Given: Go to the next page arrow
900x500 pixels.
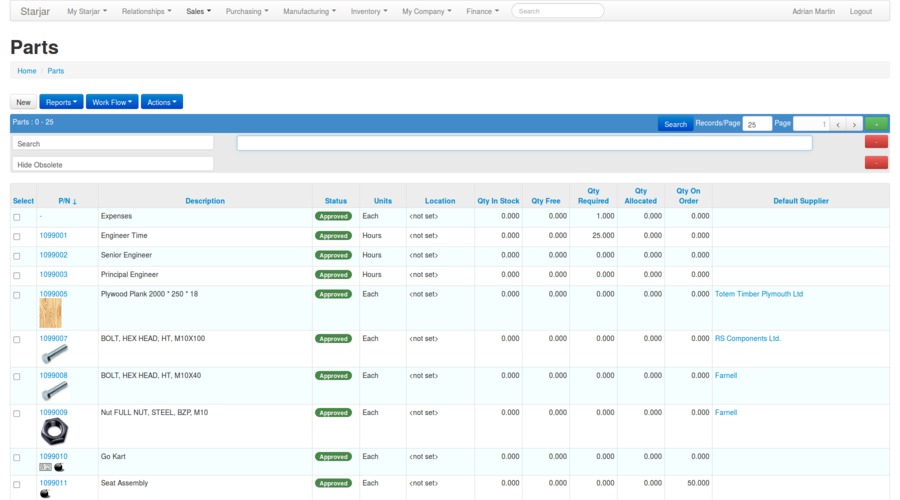Looking at the screenshot, I should pos(854,124).
